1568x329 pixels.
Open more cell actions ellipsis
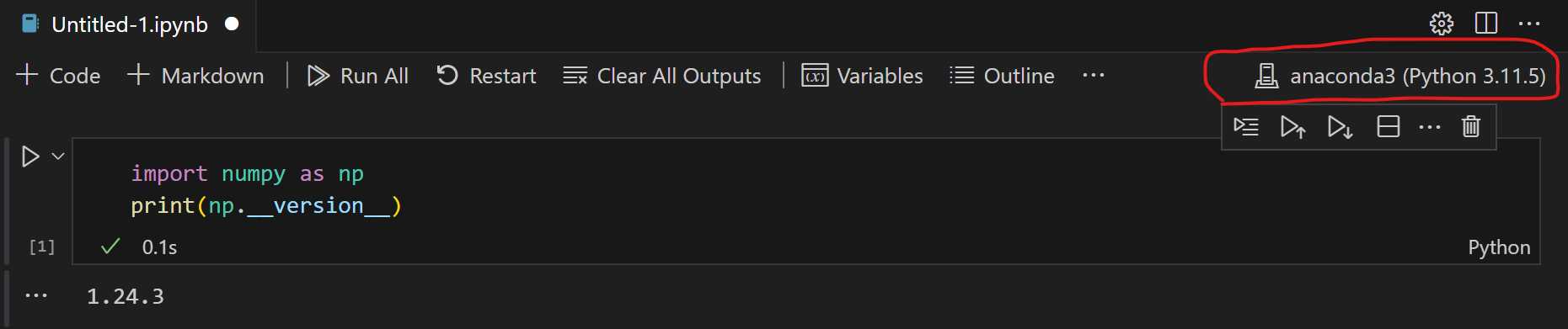tap(1430, 127)
